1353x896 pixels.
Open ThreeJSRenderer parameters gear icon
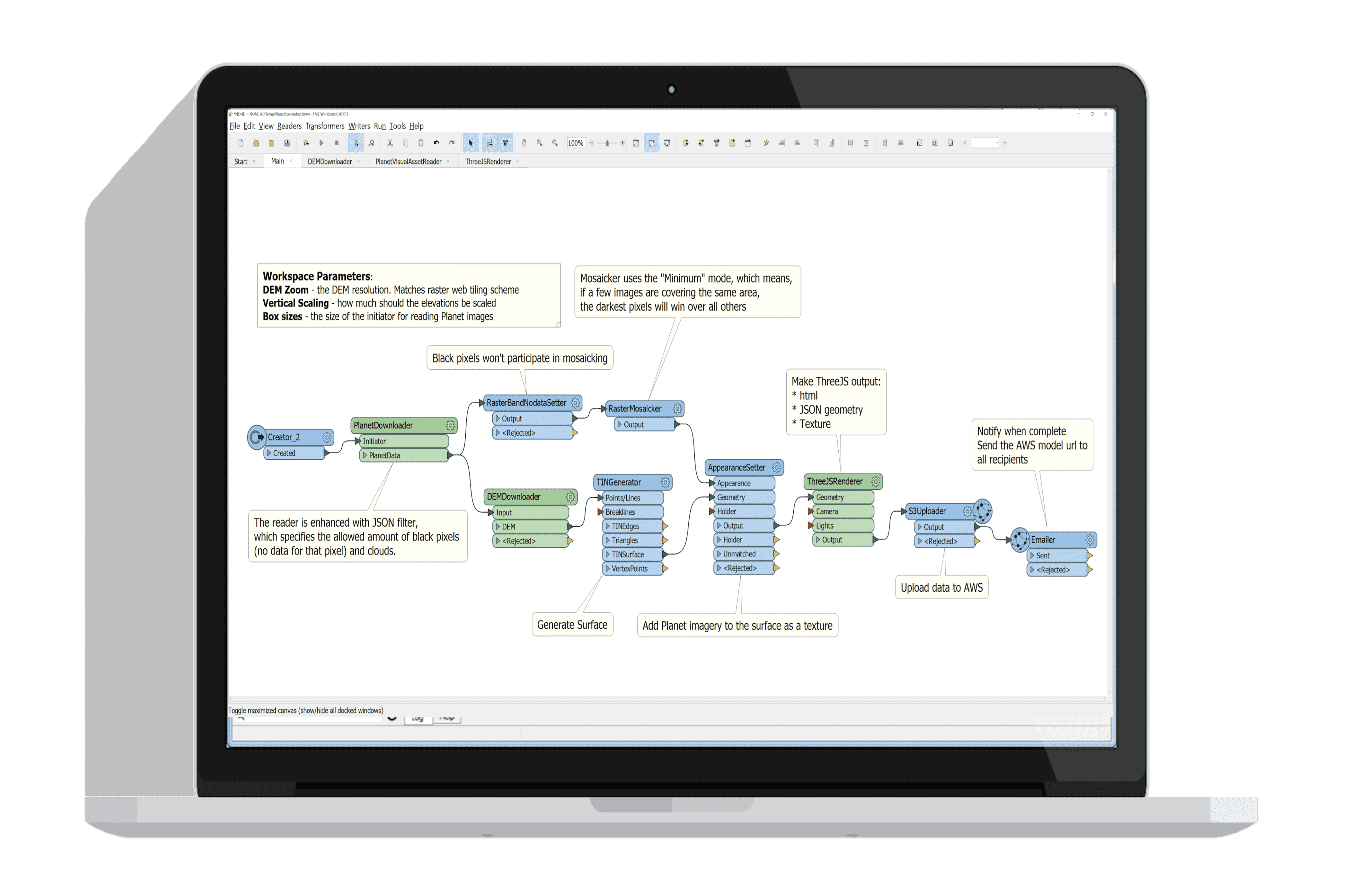(x=875, y=482)
